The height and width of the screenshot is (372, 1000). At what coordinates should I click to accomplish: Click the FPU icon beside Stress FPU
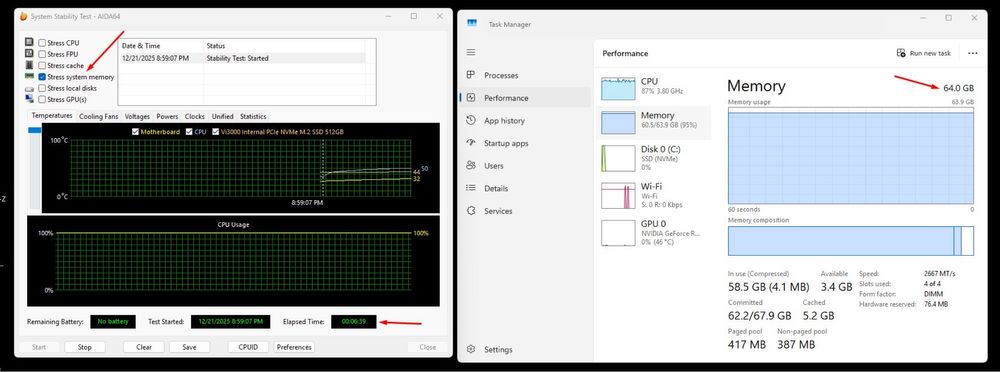(29, 54)
